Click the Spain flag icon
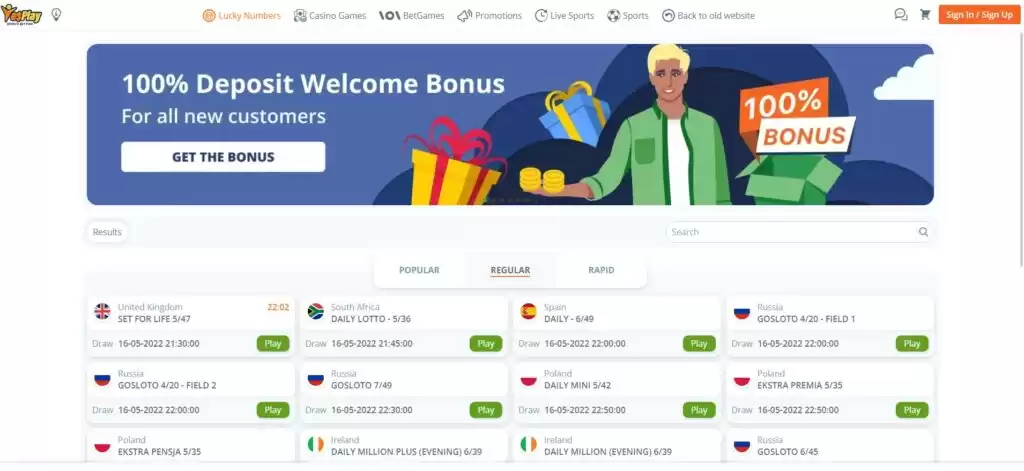The height and width of the screenshot is (471, 1024). [x=528, y=312]
